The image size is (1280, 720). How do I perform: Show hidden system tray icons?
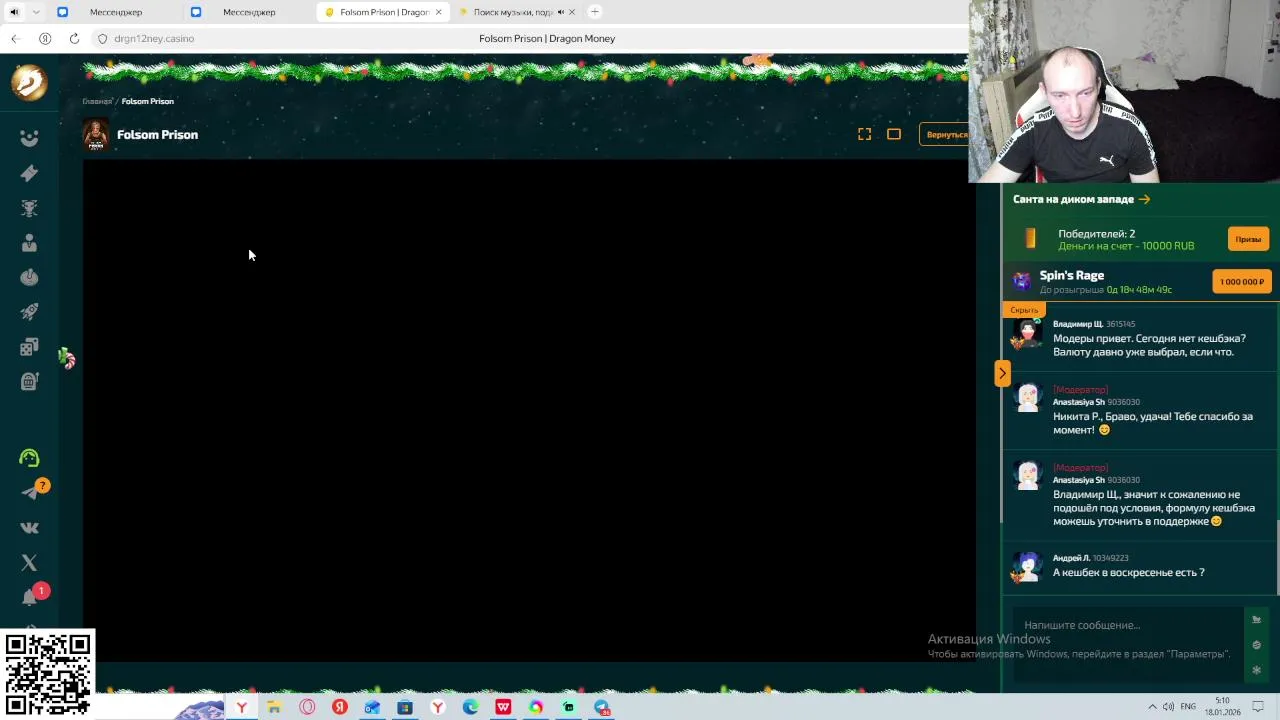1151,707
